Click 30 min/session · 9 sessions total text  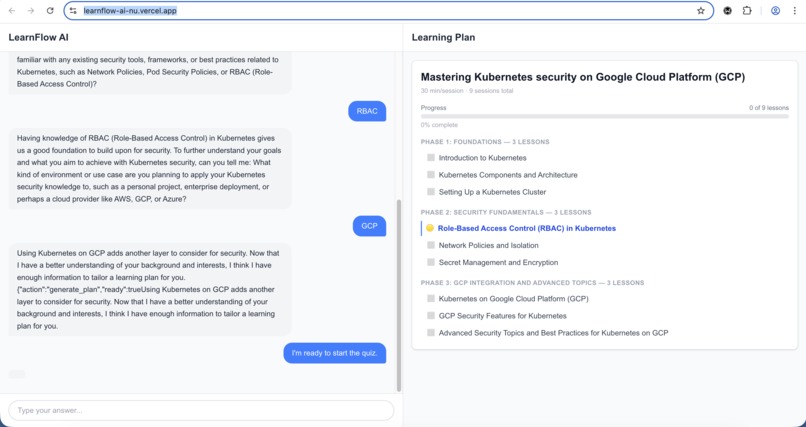[x=467, y=91]
